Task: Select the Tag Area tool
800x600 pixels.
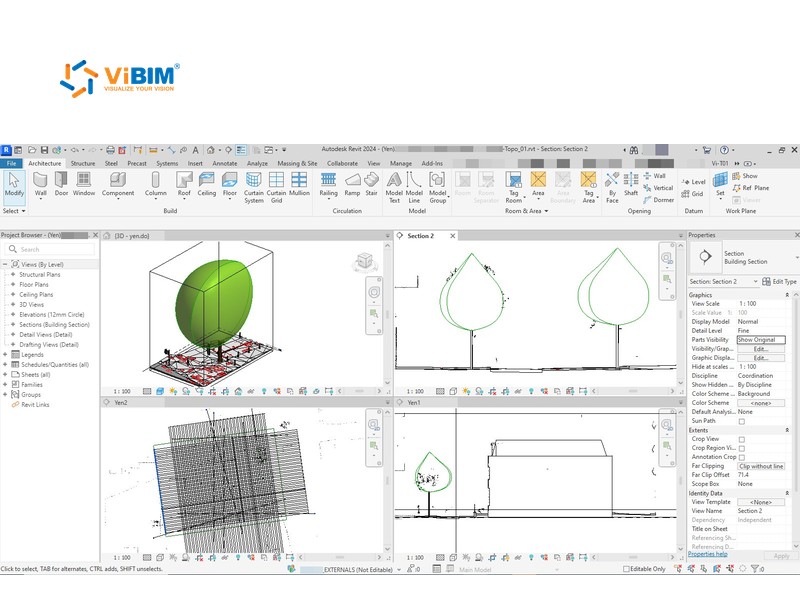Action: click(x=589, y=187)
